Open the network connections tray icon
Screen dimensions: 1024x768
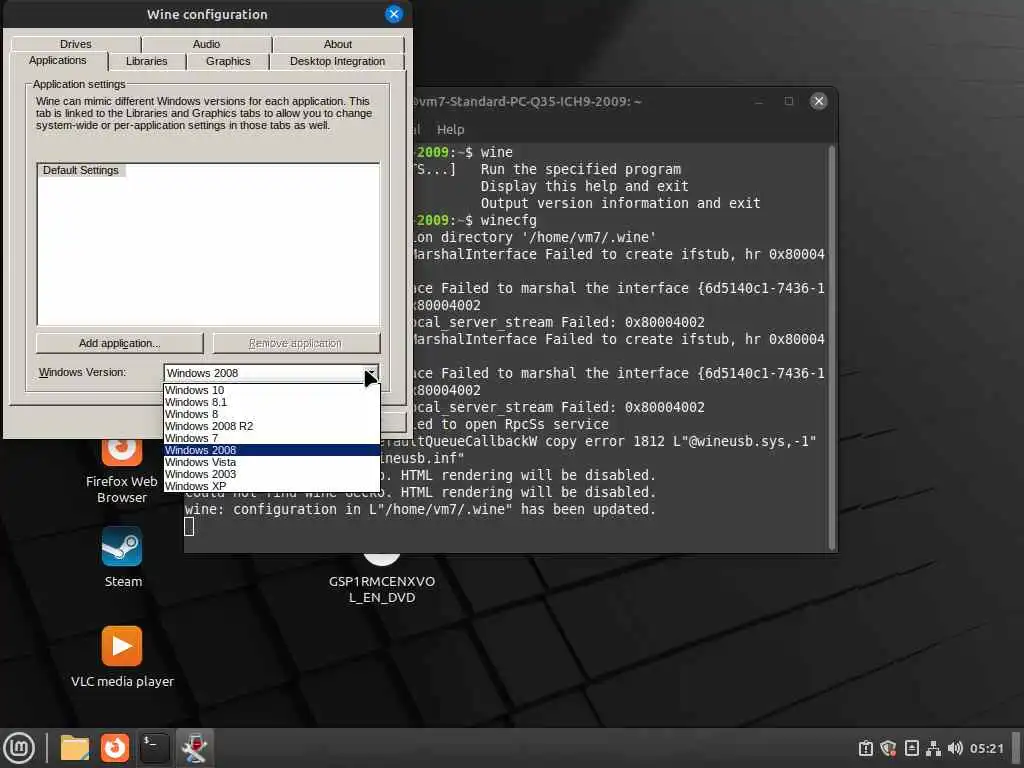(933, 748)
